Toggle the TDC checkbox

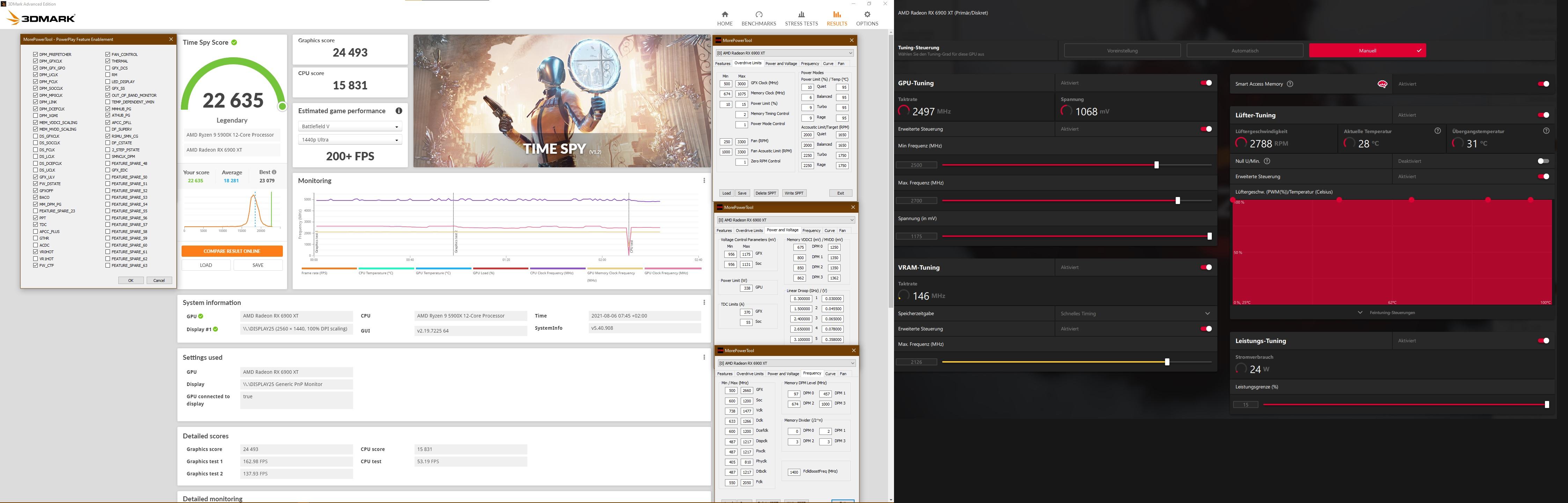[x=35, y=225]
